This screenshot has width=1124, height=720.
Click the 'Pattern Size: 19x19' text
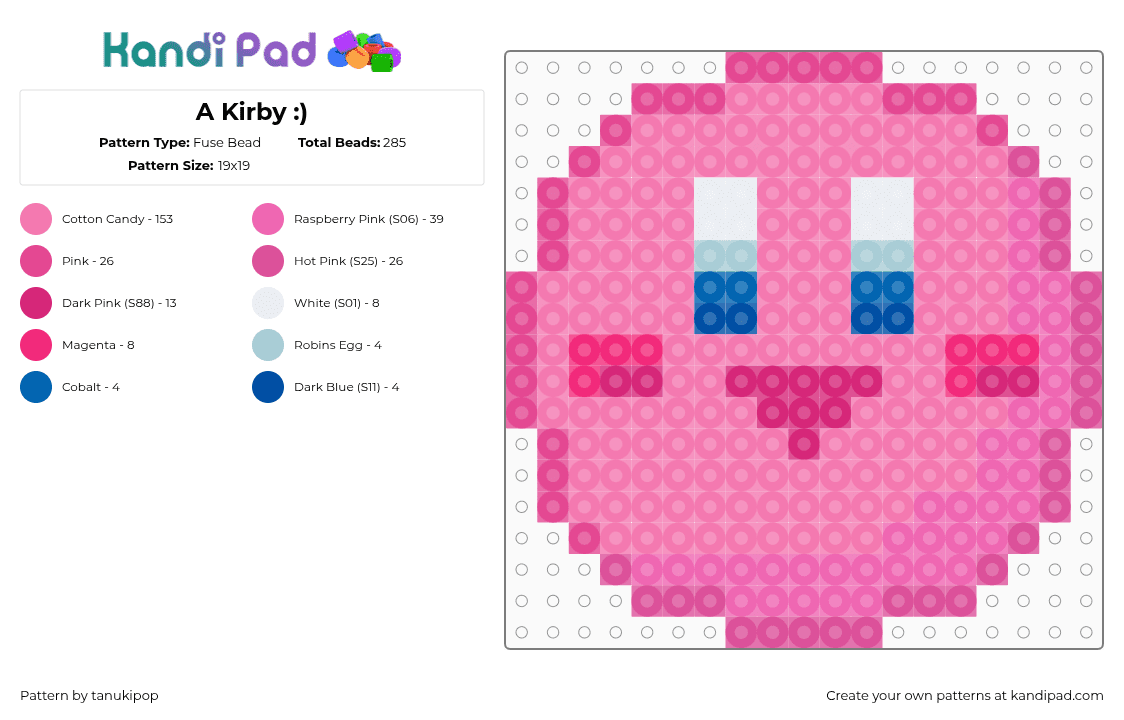click(189, 166)
